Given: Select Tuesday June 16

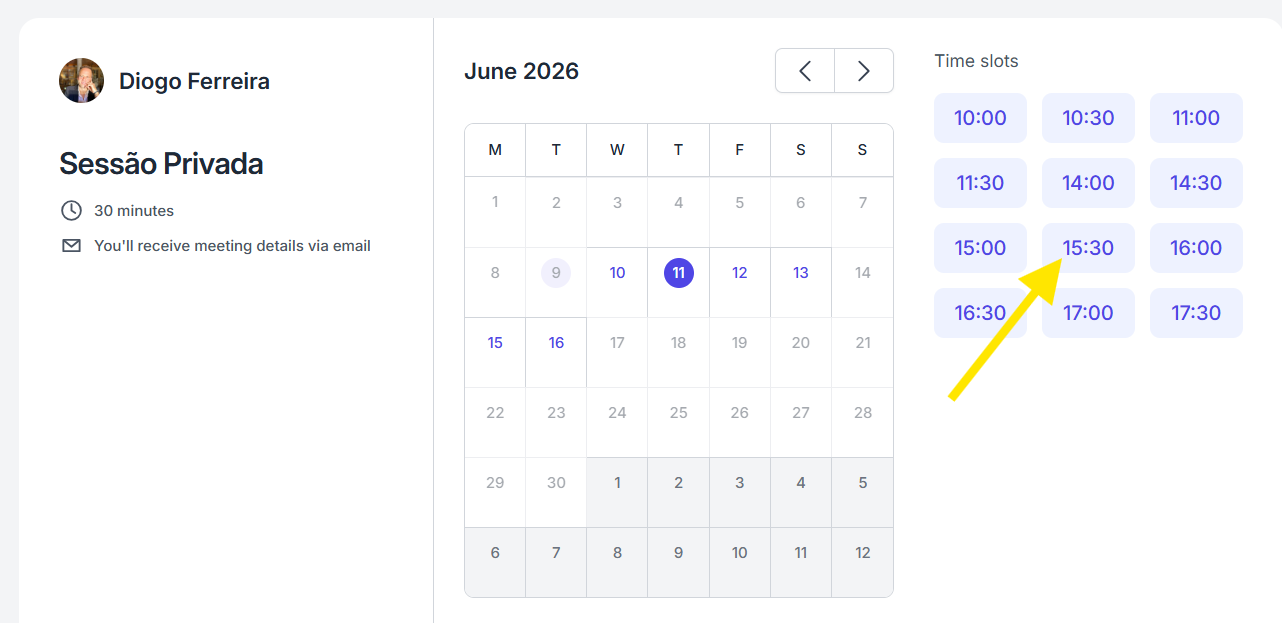Looking at the screenshot, I should (x=556, y=343).
